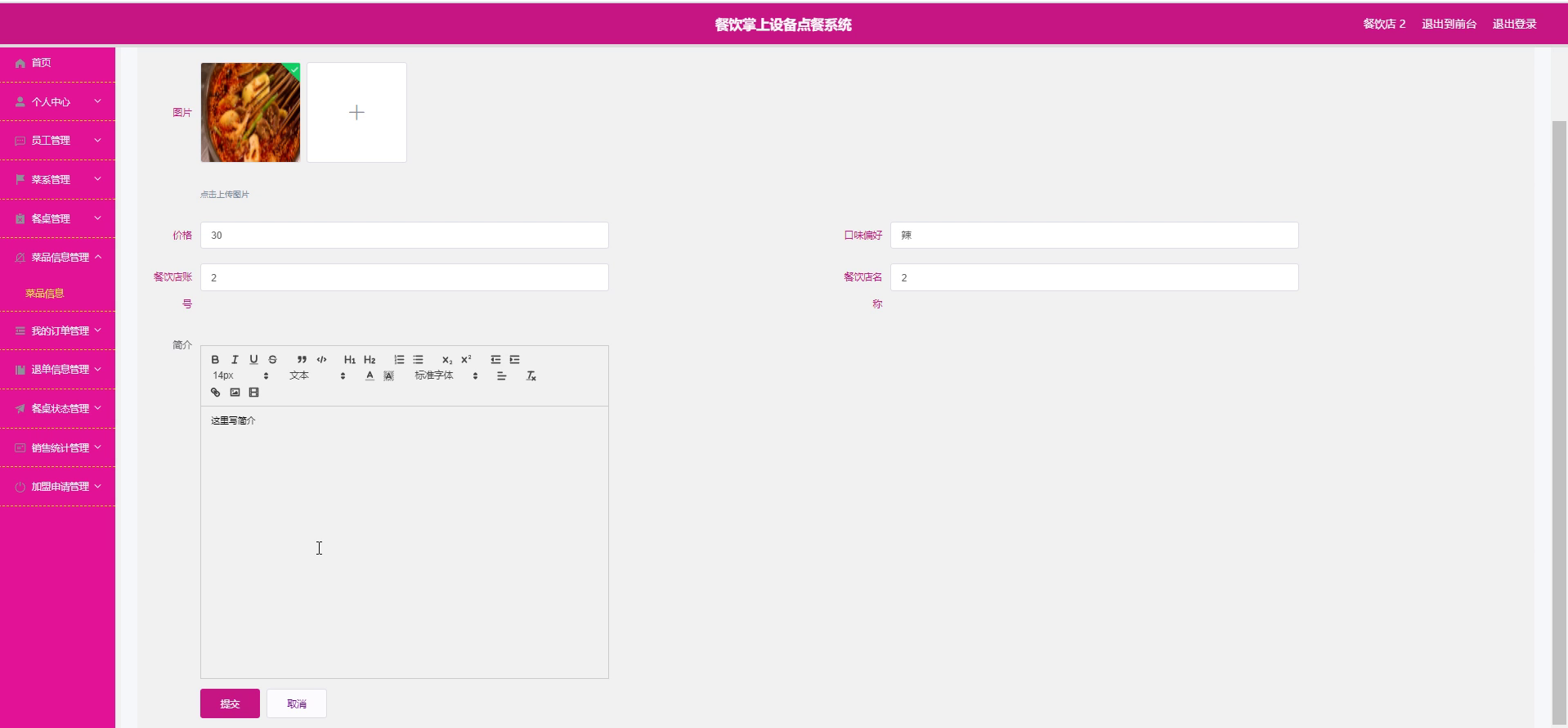Toggle italic formatting in the editor
The image size is (1568, 728).
(235, 360)
